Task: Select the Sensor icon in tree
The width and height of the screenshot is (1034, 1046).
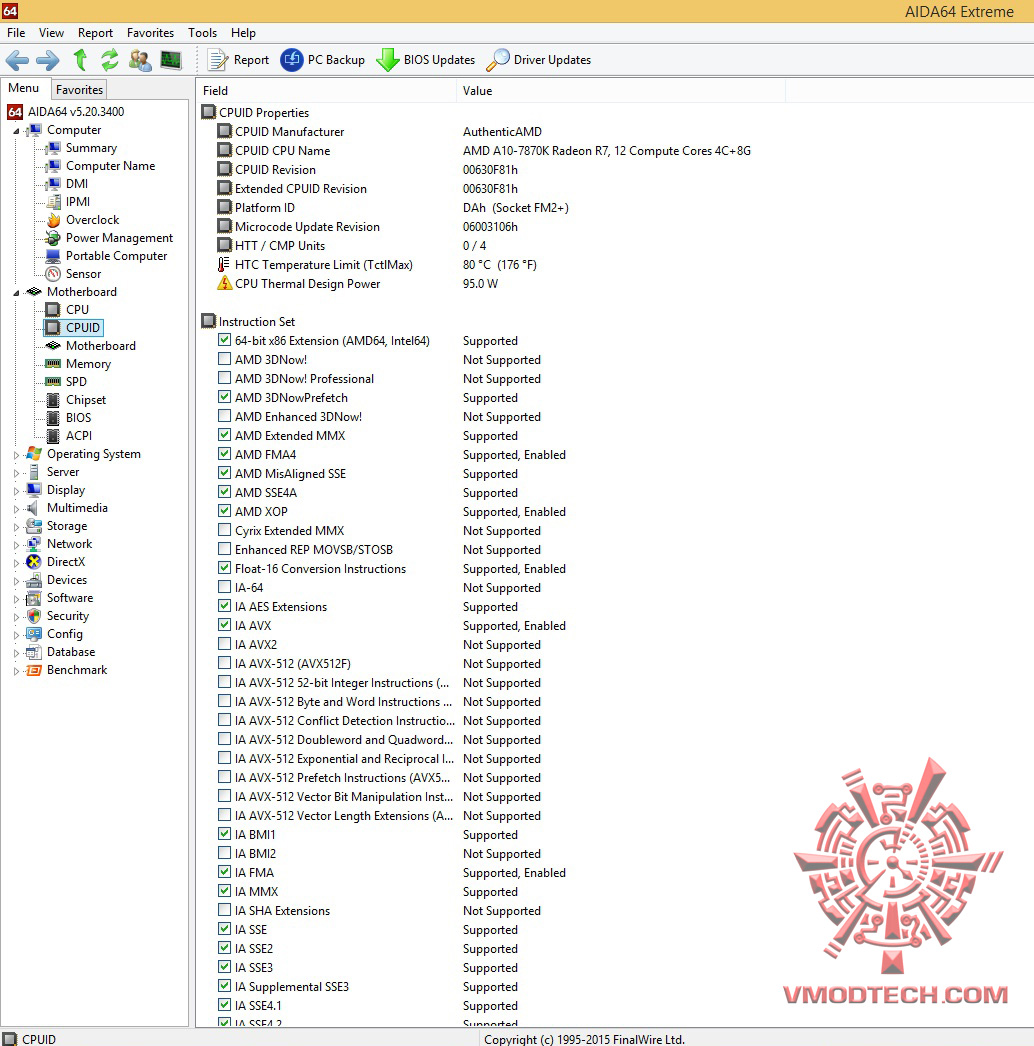Action: [x=53, y=274]
